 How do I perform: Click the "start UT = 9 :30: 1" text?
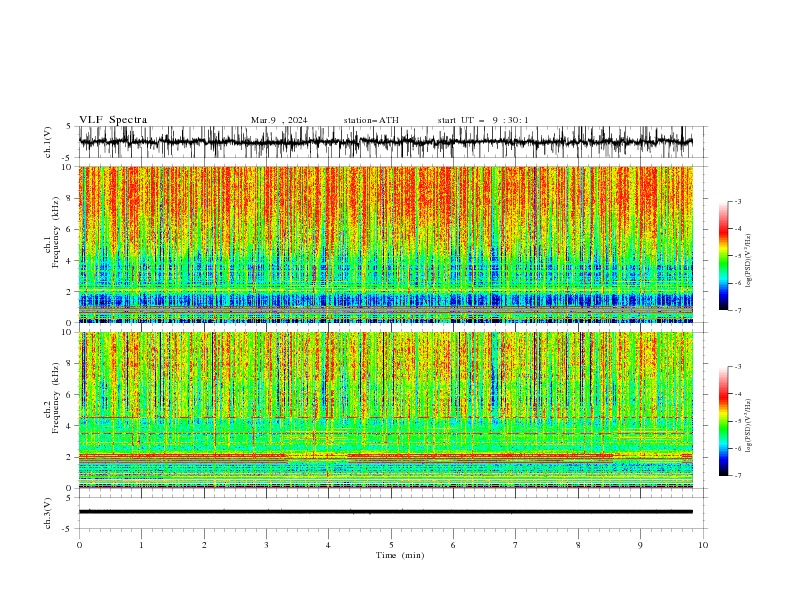pyautogui.click(x=483, y=120)
